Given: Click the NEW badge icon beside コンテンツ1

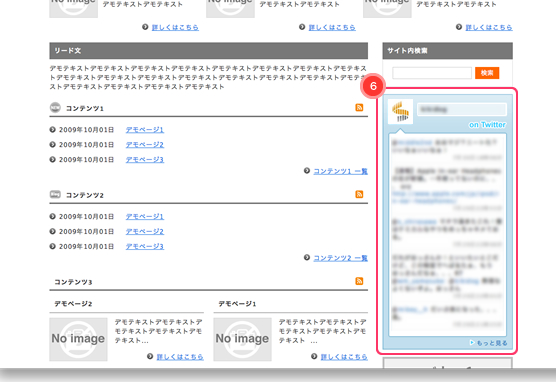Looking at the screenshot, I should pyautogui.click(x=55, y=107).
